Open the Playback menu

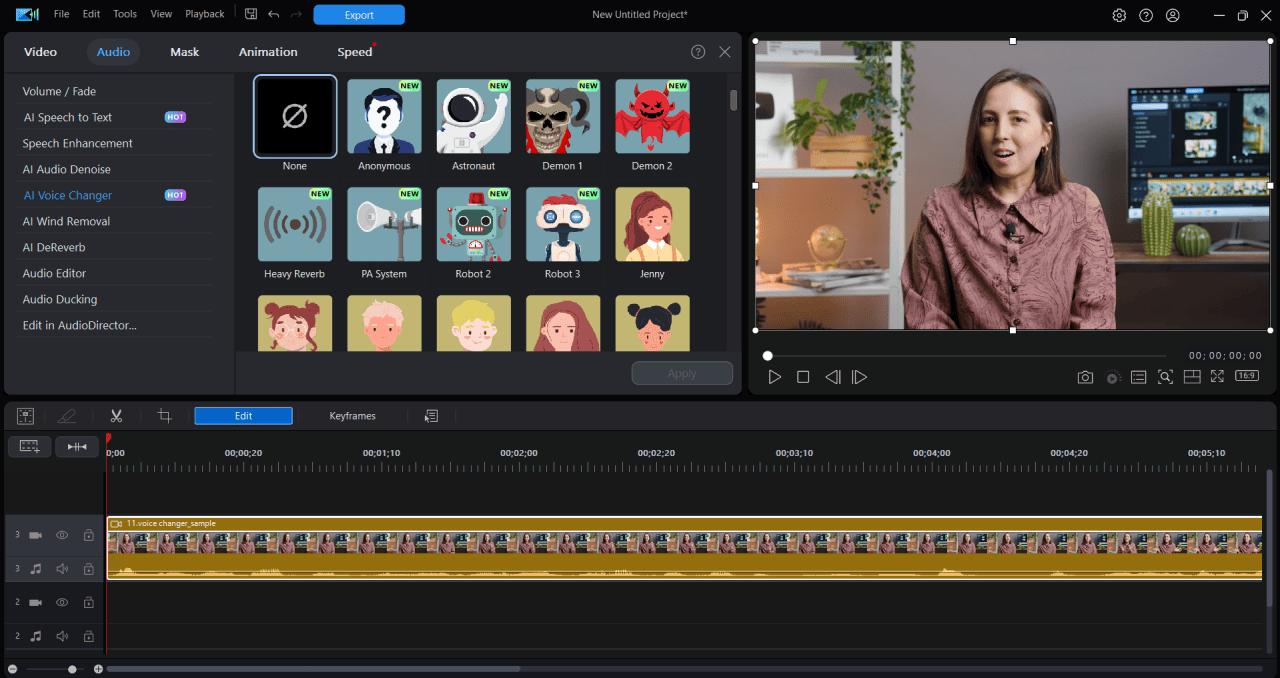click(x=204, y=14)
